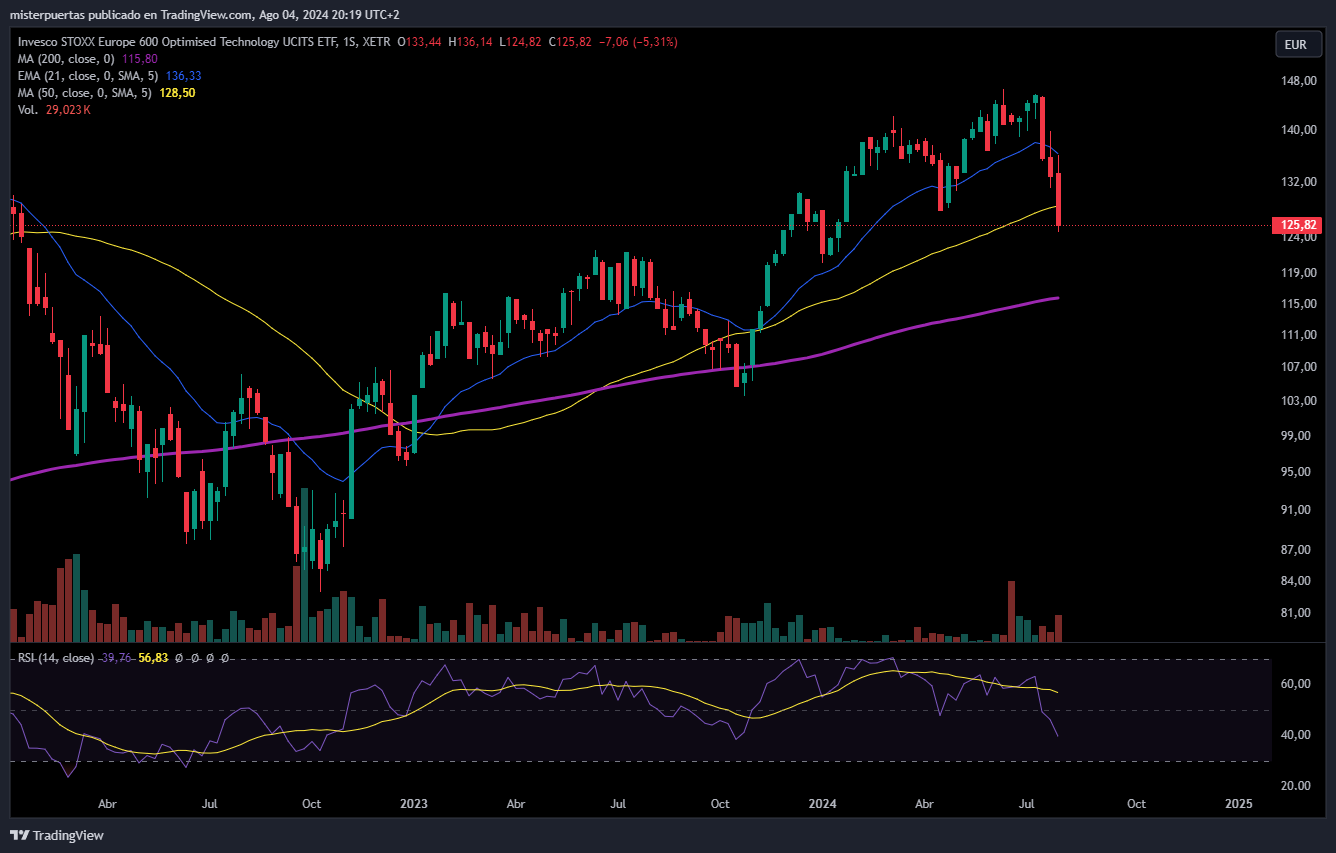Click the 2025 label on the time axis
This screenshot has width=1336, height=853.
(1238, 803)
